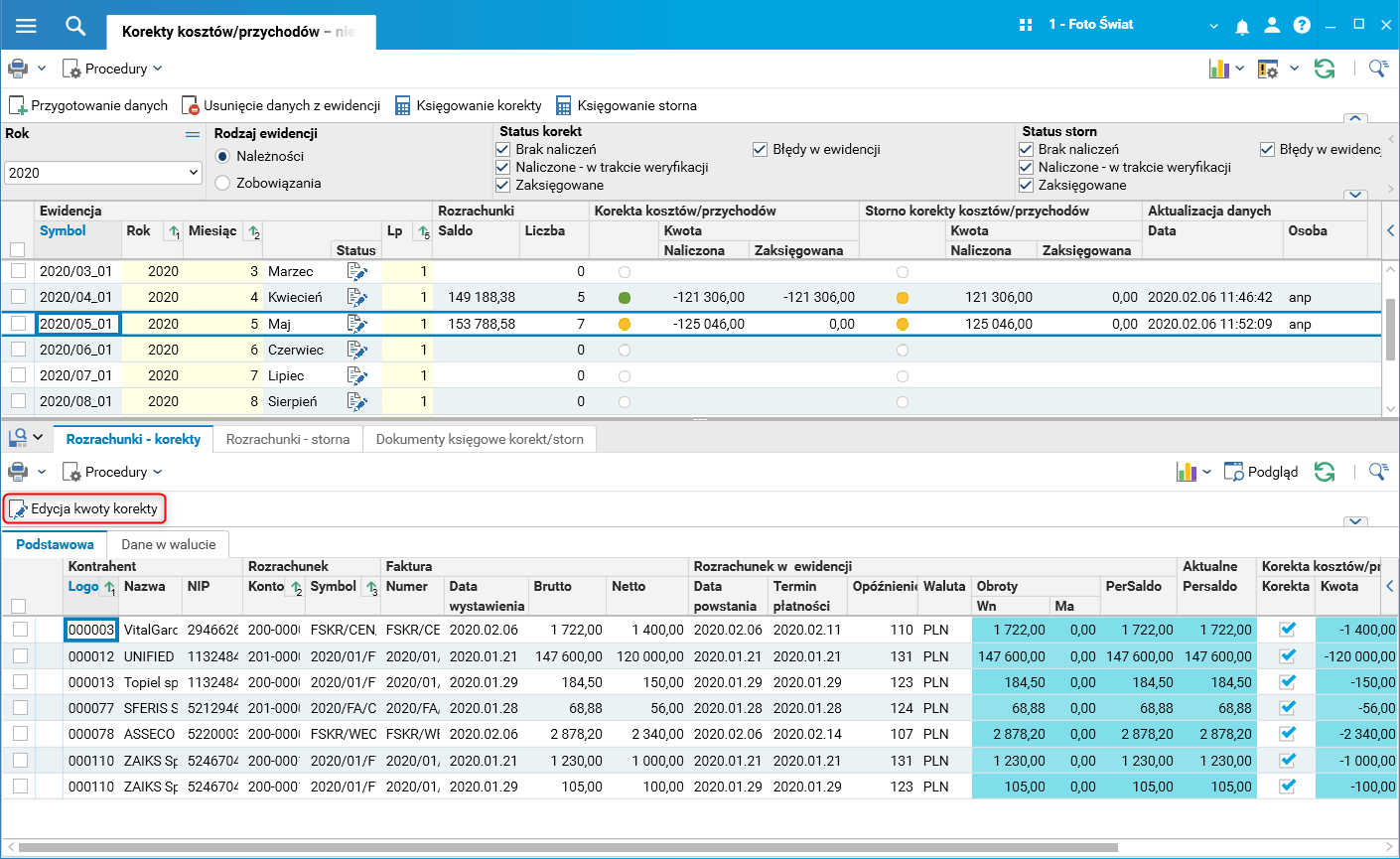Click the yellow status dot in Maj row

click(625, 324)
